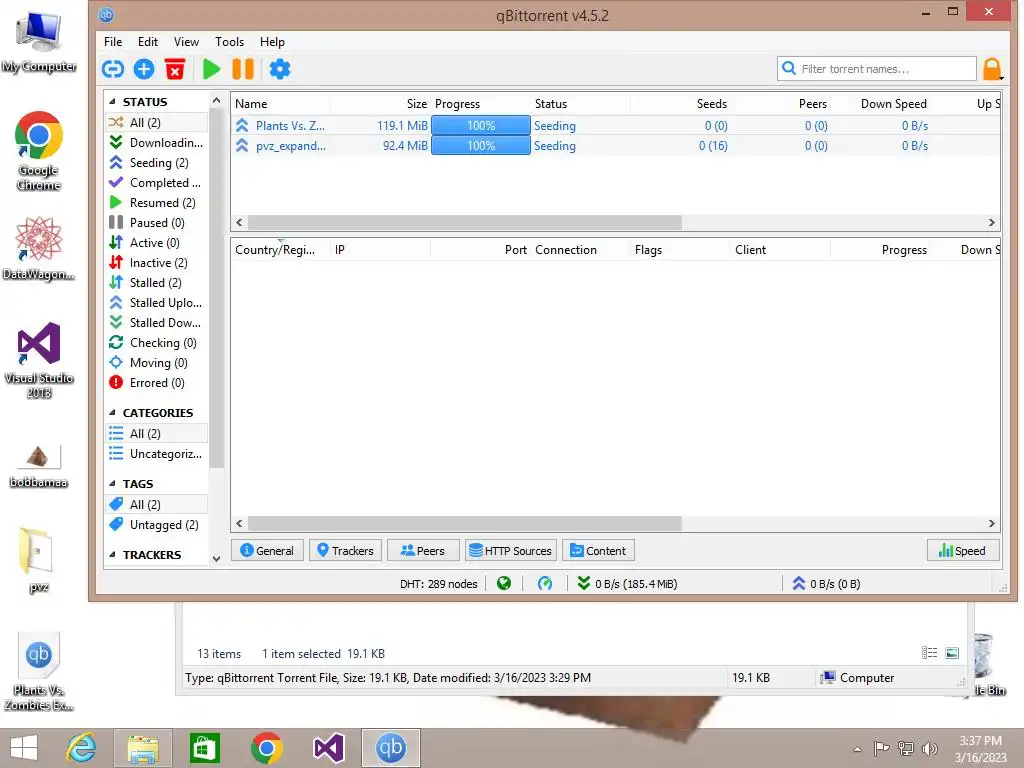This screenshot has height=768, width=1024.
Task: Filter by Resumed (2) status
Action: 156,202
